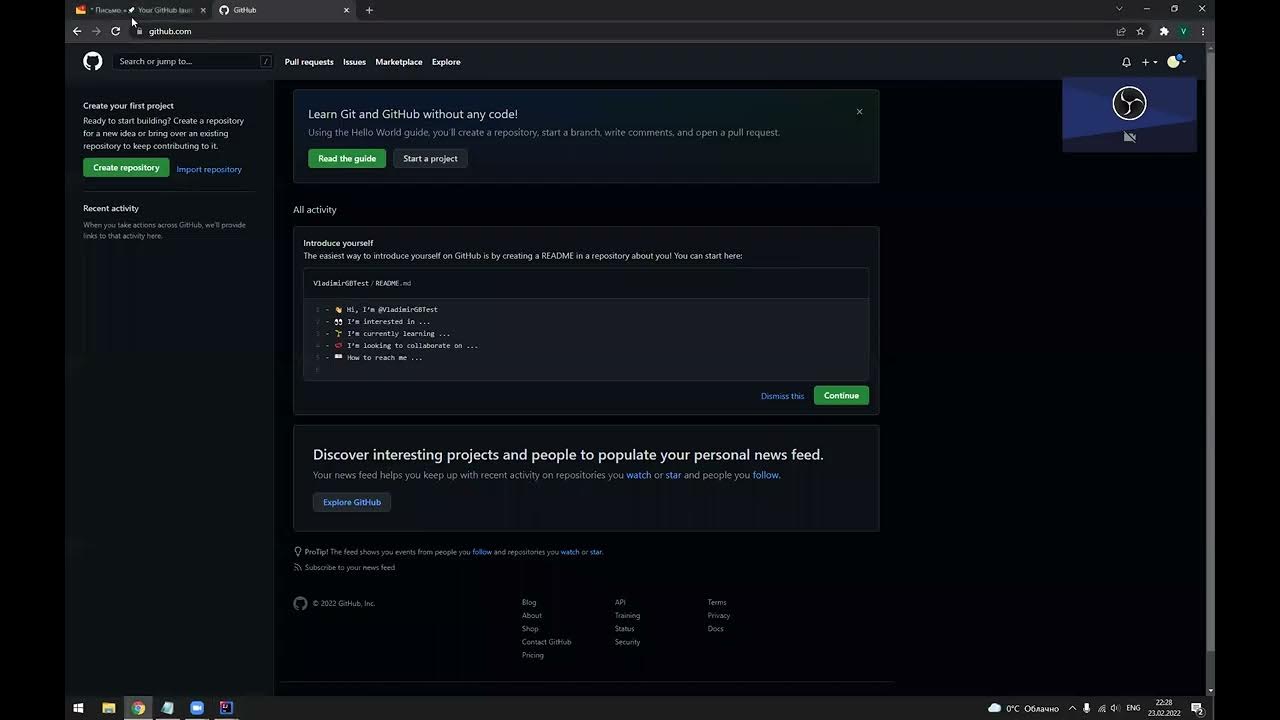Open the JetBrains IDE taskbar icon
This screenshot has width=1280, height=720.
[x=226, y=708]
